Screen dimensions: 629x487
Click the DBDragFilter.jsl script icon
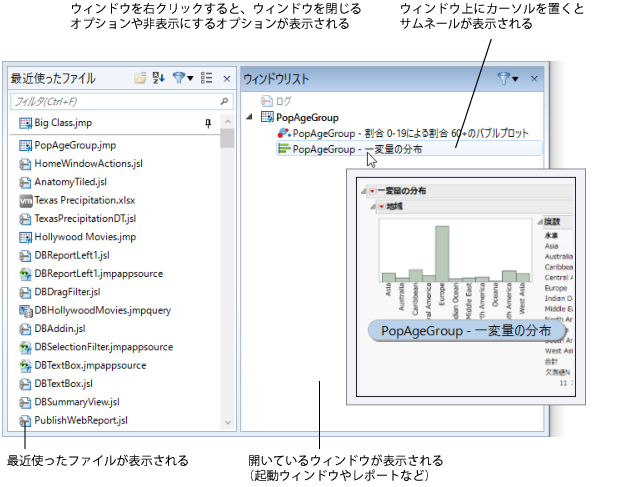pyautogui.click(x=25, y=292)
